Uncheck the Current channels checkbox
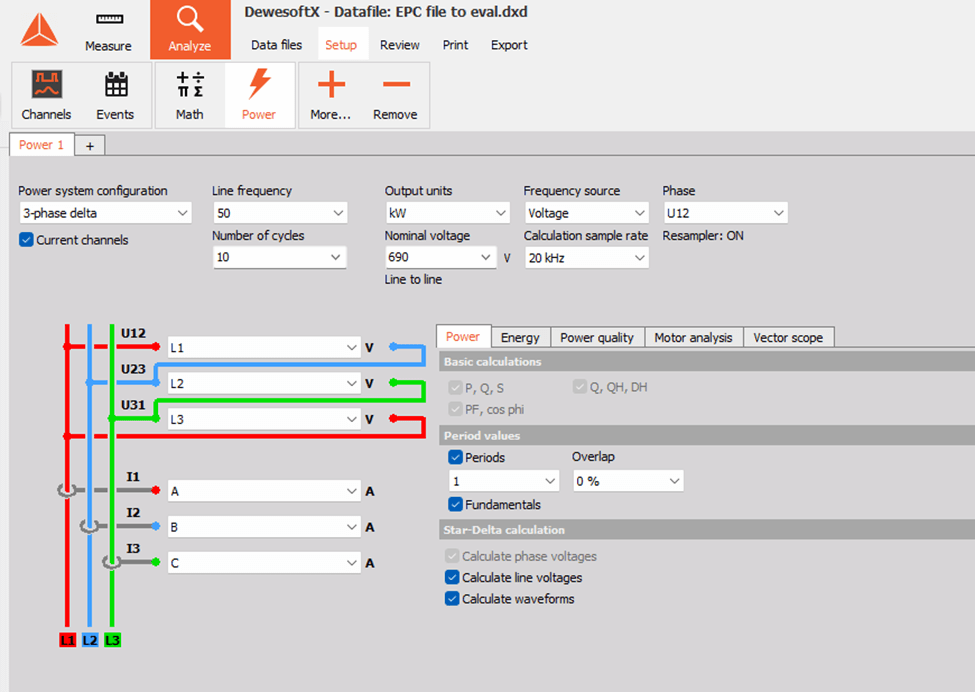975x692 pixels. (27, 240)
